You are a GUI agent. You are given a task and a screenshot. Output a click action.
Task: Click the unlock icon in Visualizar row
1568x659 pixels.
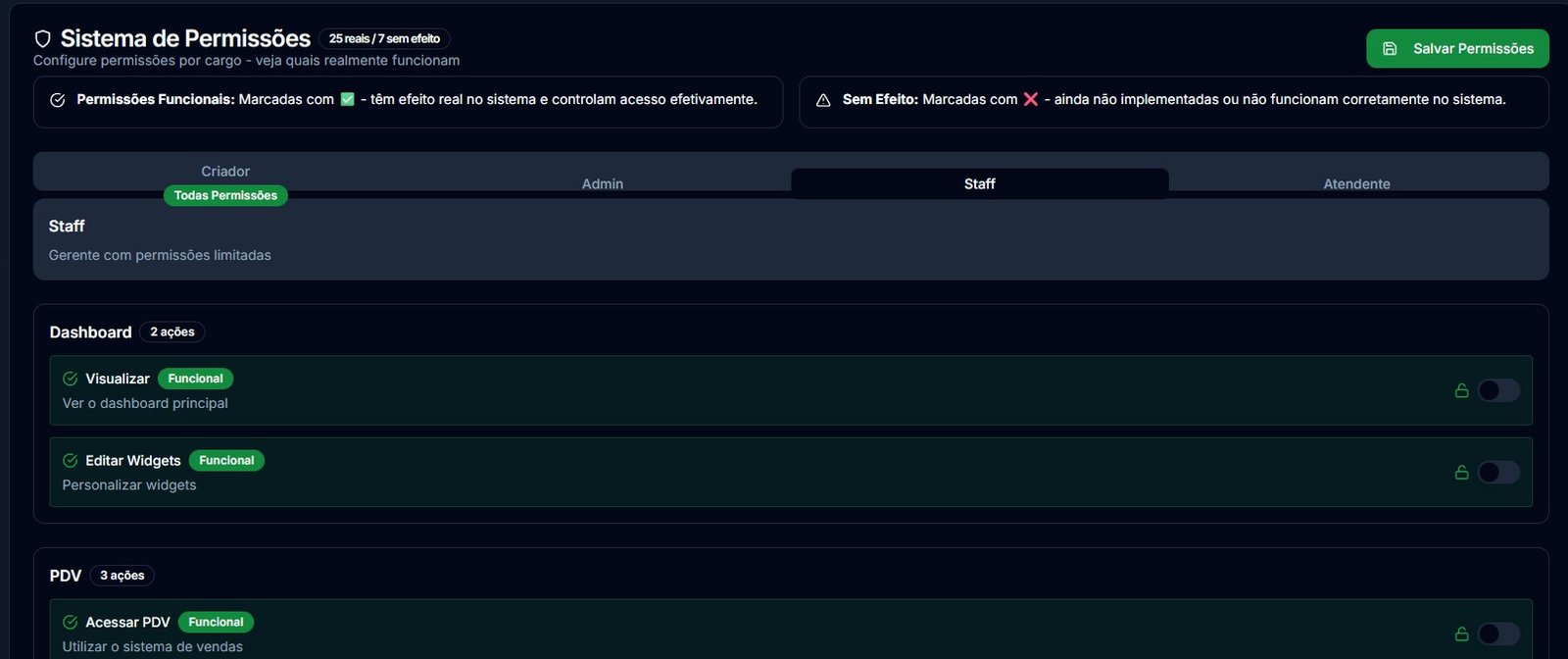click(x=1461, y=390)
